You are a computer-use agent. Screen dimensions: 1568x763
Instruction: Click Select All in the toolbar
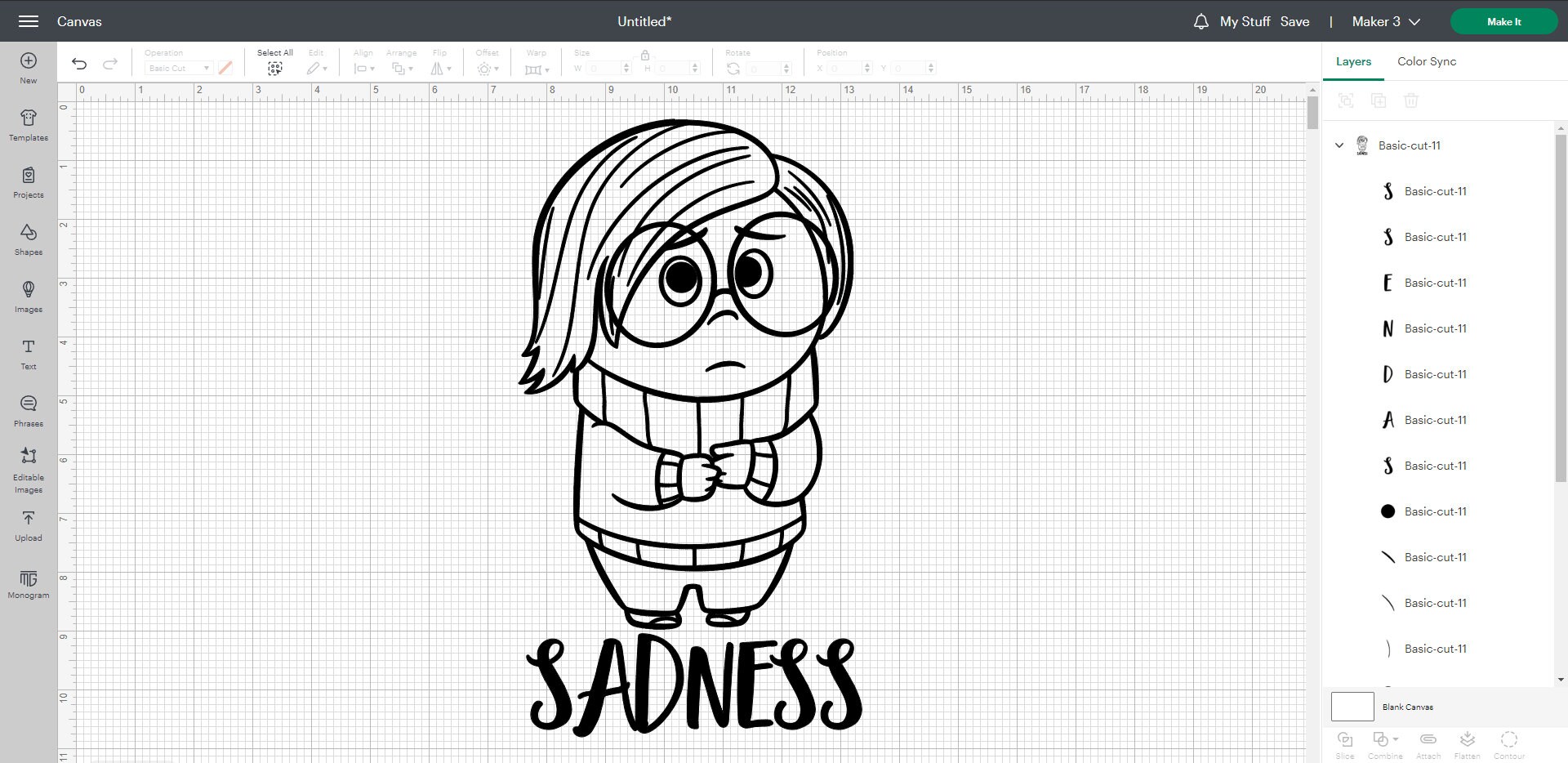coord(274,61)
